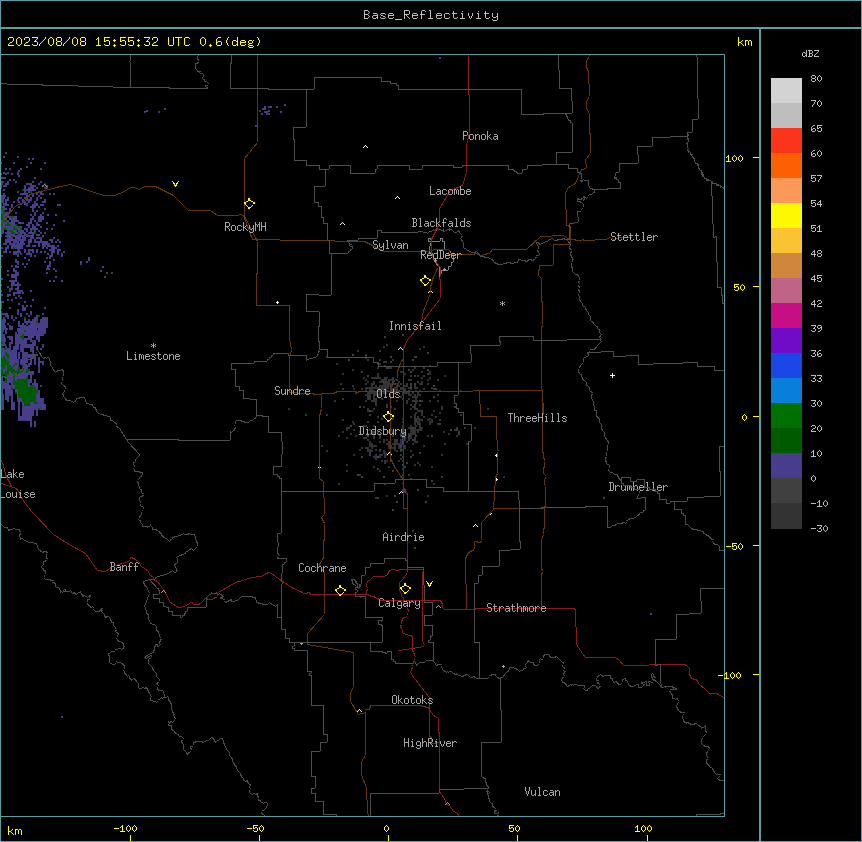The width and height of the screenshot is (862, 842).
Task: Click the Innisfail city label
Action: 415,326
